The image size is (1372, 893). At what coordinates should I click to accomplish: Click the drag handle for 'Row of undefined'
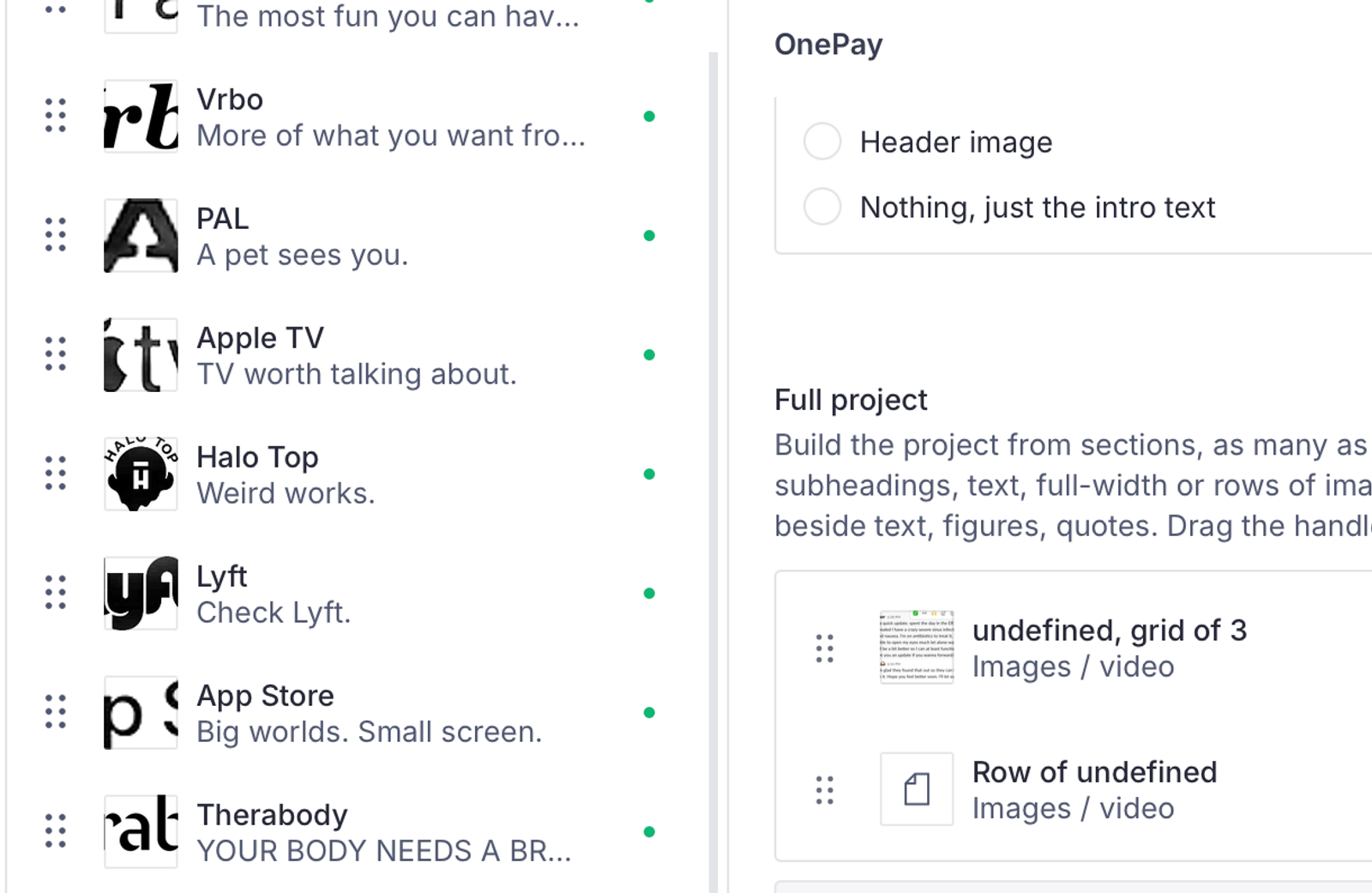click(825, 790)
